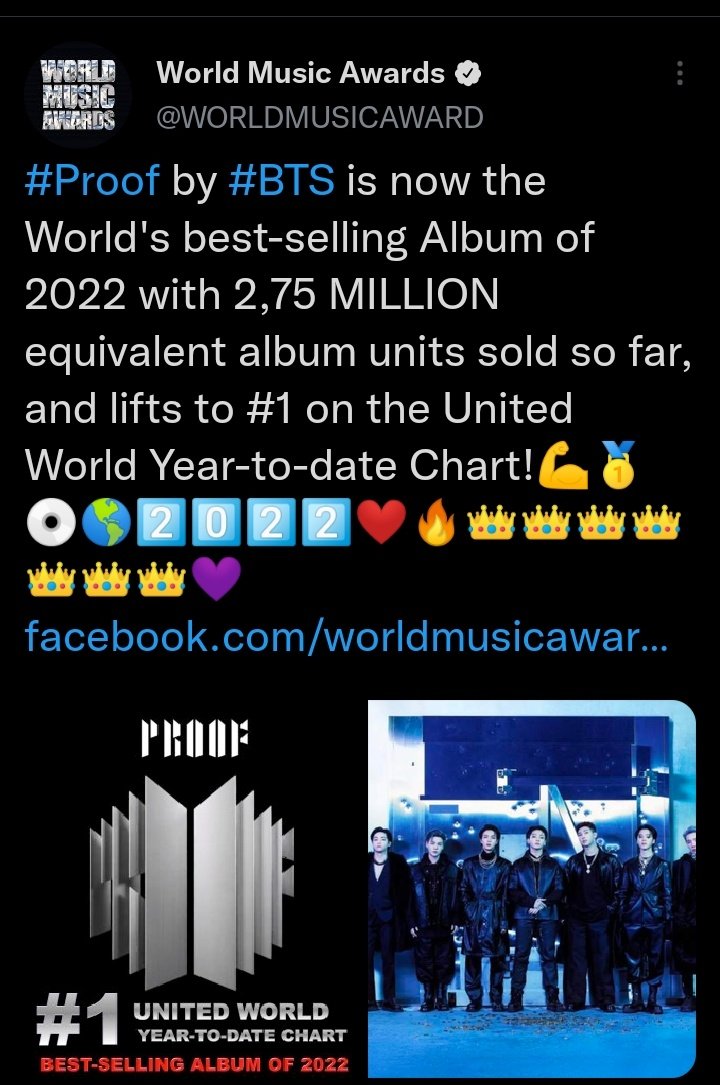Open the World Music Awards profile avatar
Viewport: 720px width, 1085px height.
click(77, 95)
